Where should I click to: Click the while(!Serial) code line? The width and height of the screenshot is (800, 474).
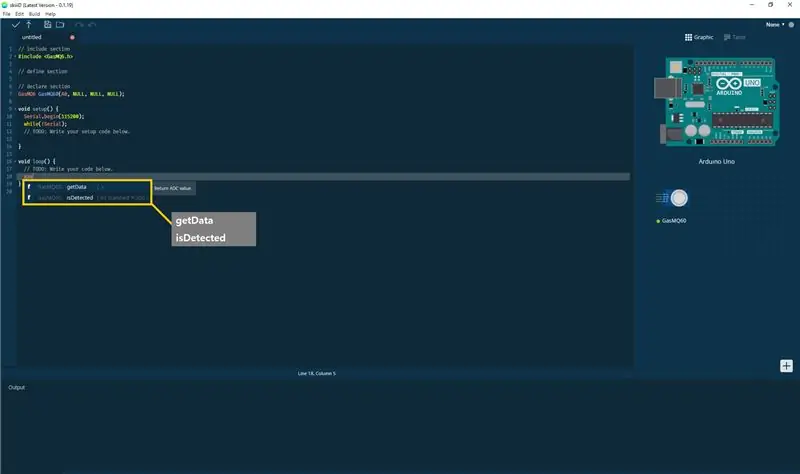(x=45, y=124)
